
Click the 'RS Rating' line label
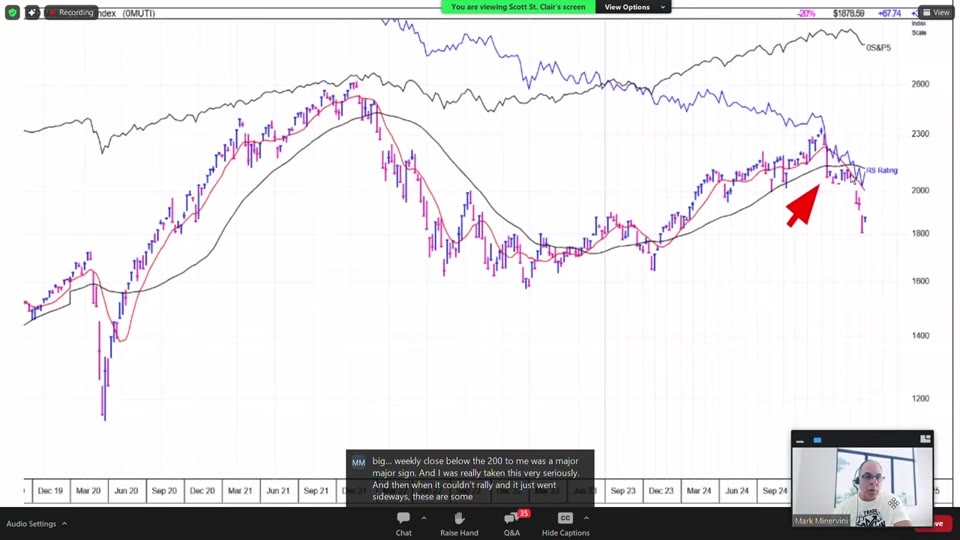point(882,170)
